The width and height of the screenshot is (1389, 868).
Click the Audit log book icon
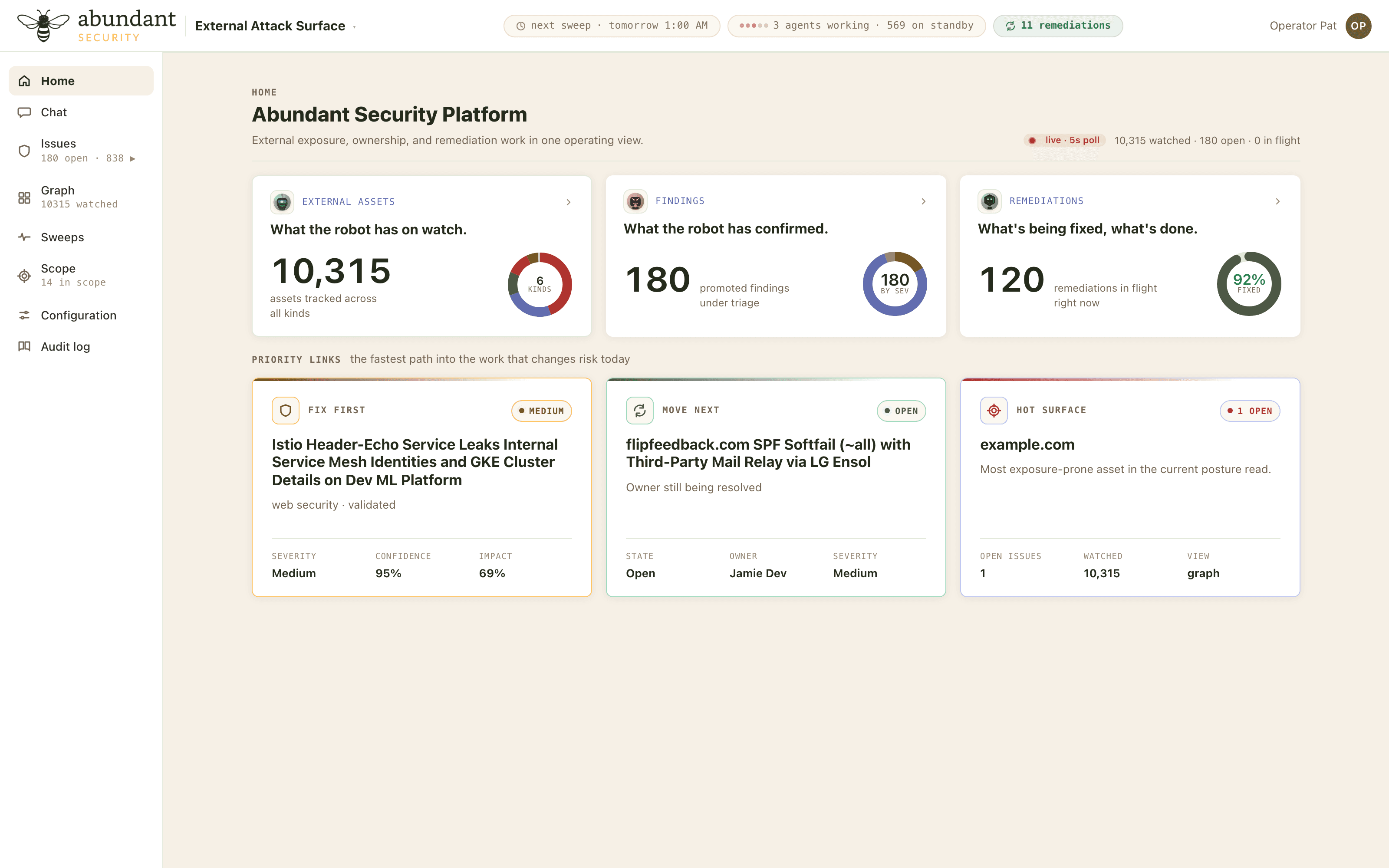click(x=24, y=346)
